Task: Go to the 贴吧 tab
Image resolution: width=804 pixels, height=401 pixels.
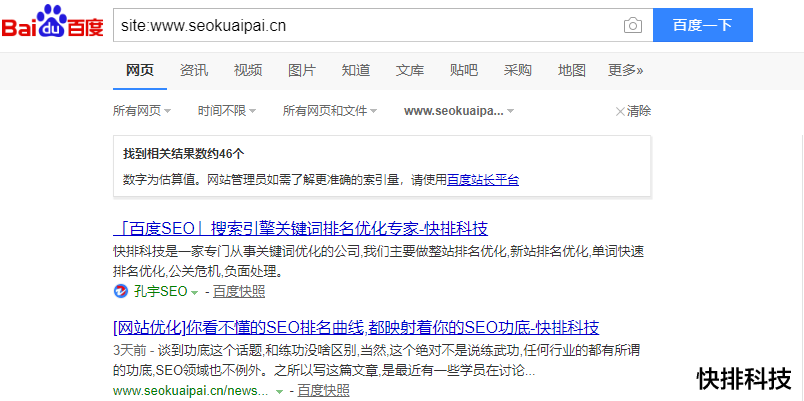Action: pos(464,70)
